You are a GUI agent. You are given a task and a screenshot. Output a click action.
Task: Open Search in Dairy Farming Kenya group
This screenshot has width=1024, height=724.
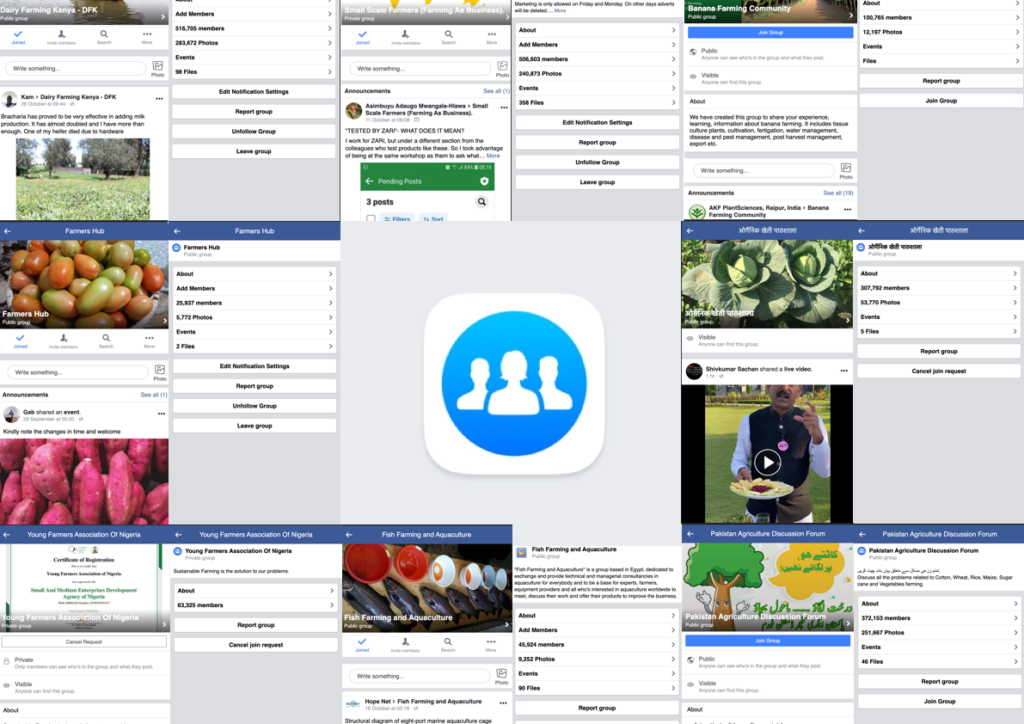pos(104,37)
